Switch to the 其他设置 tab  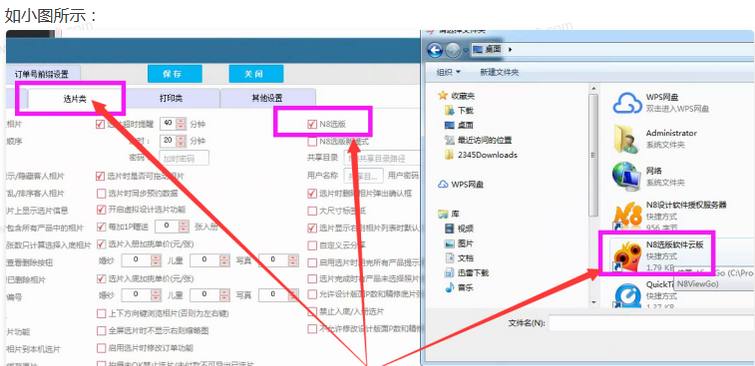click(x=268, y=98)
